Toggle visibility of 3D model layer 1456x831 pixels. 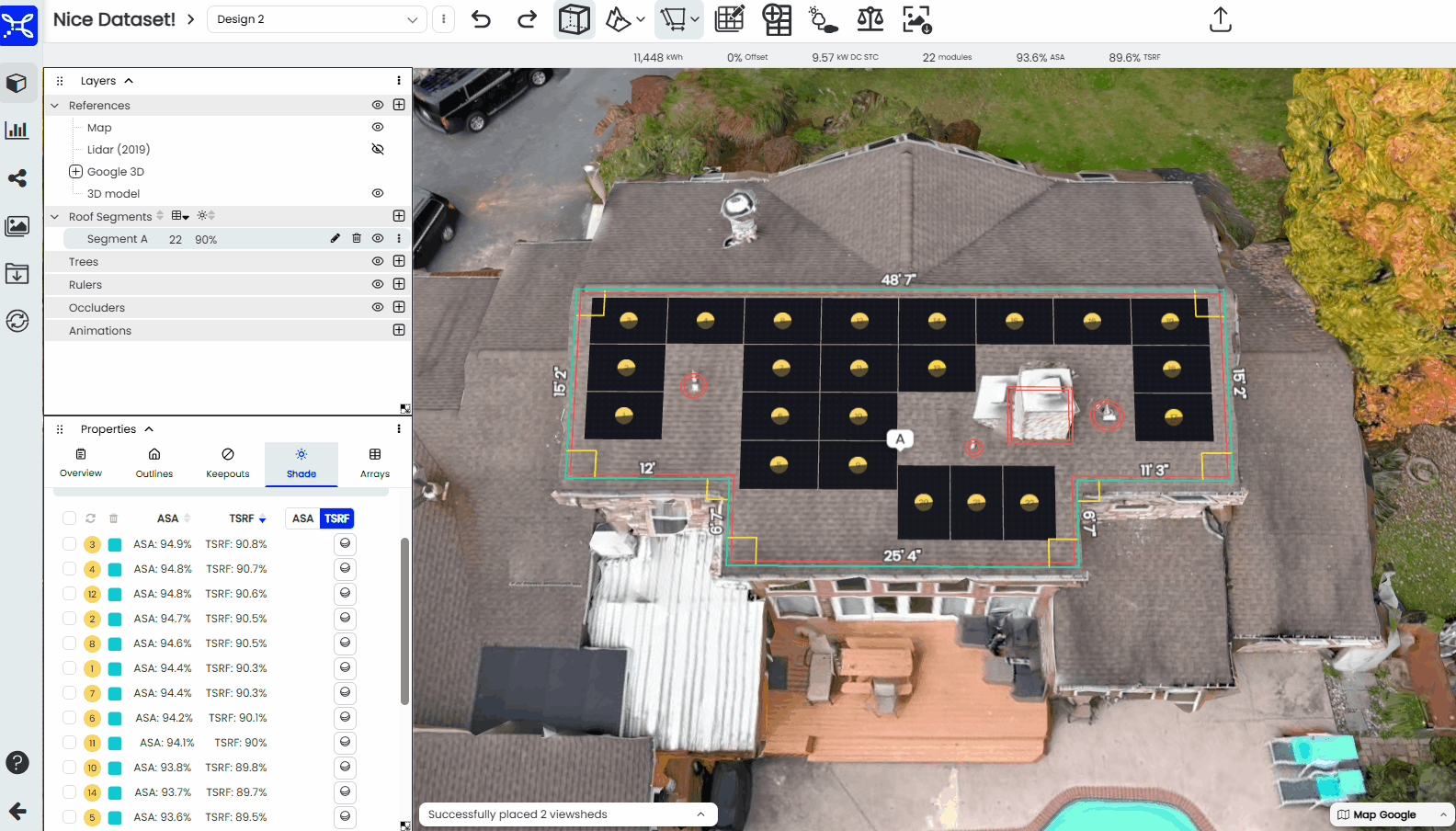(x=378, y=193)
